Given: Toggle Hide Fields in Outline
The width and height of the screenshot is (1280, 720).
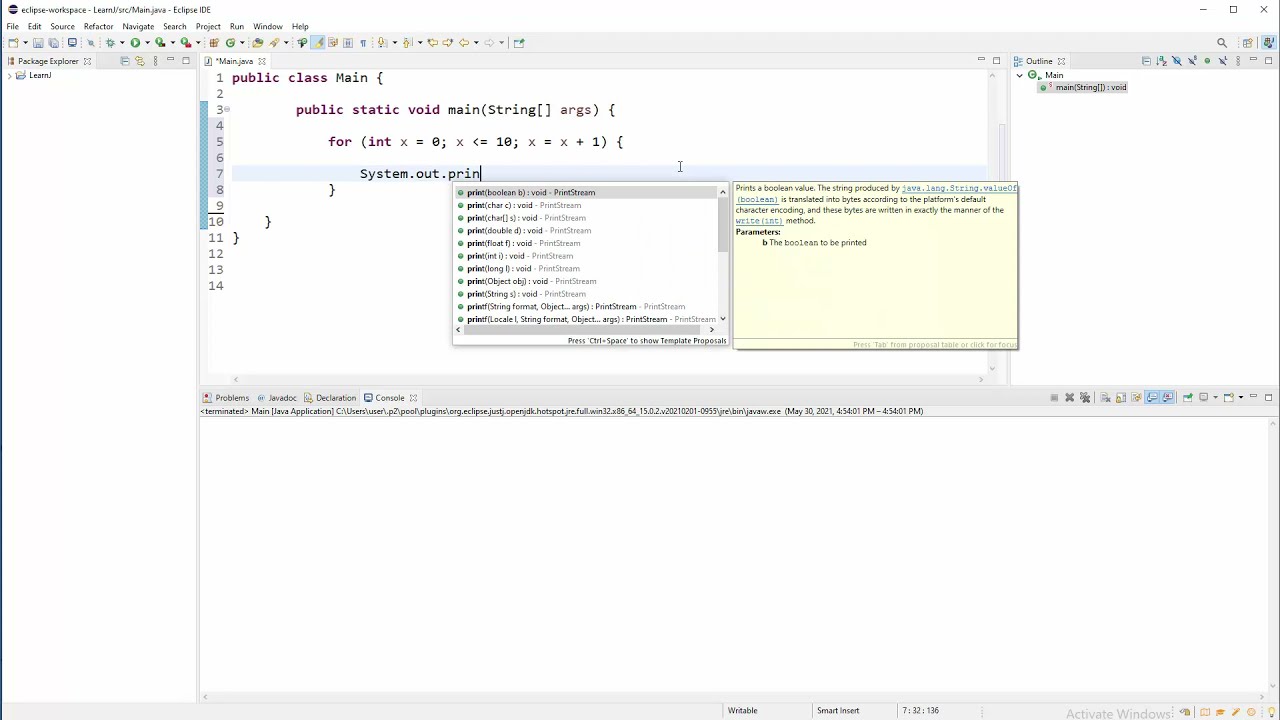Looking at the screenshot, I should coord(1177,61).
